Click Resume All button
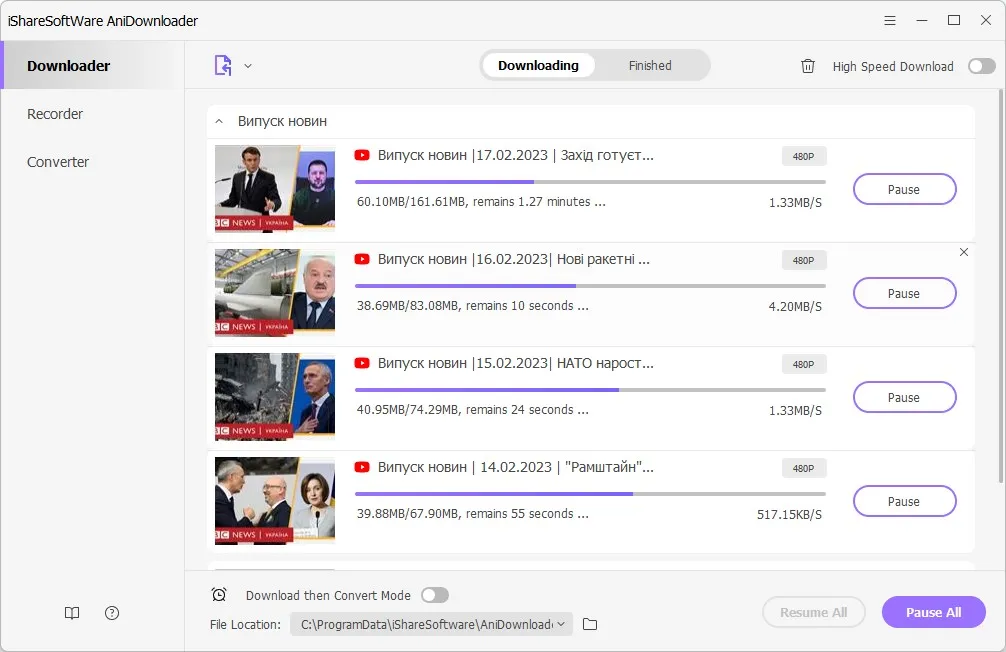 click(x=814, y=612)
